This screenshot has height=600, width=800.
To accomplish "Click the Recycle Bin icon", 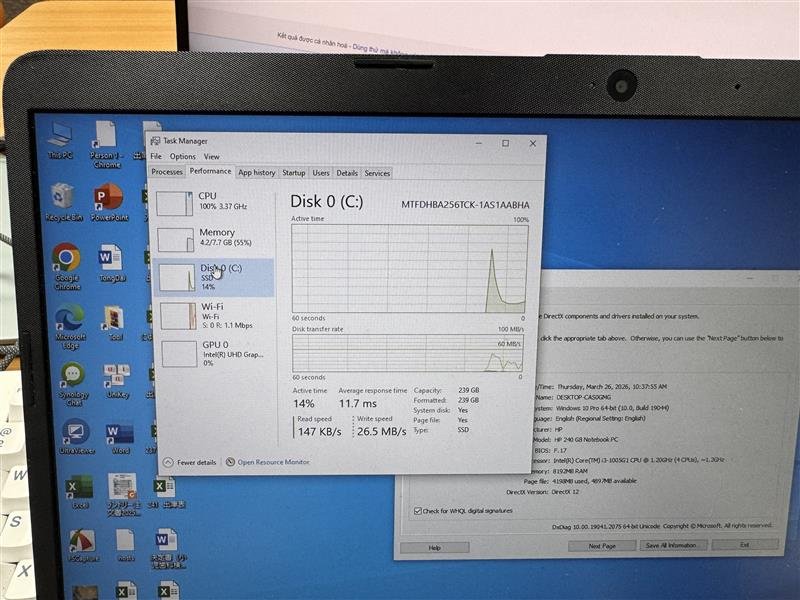I will coord(63,203).
